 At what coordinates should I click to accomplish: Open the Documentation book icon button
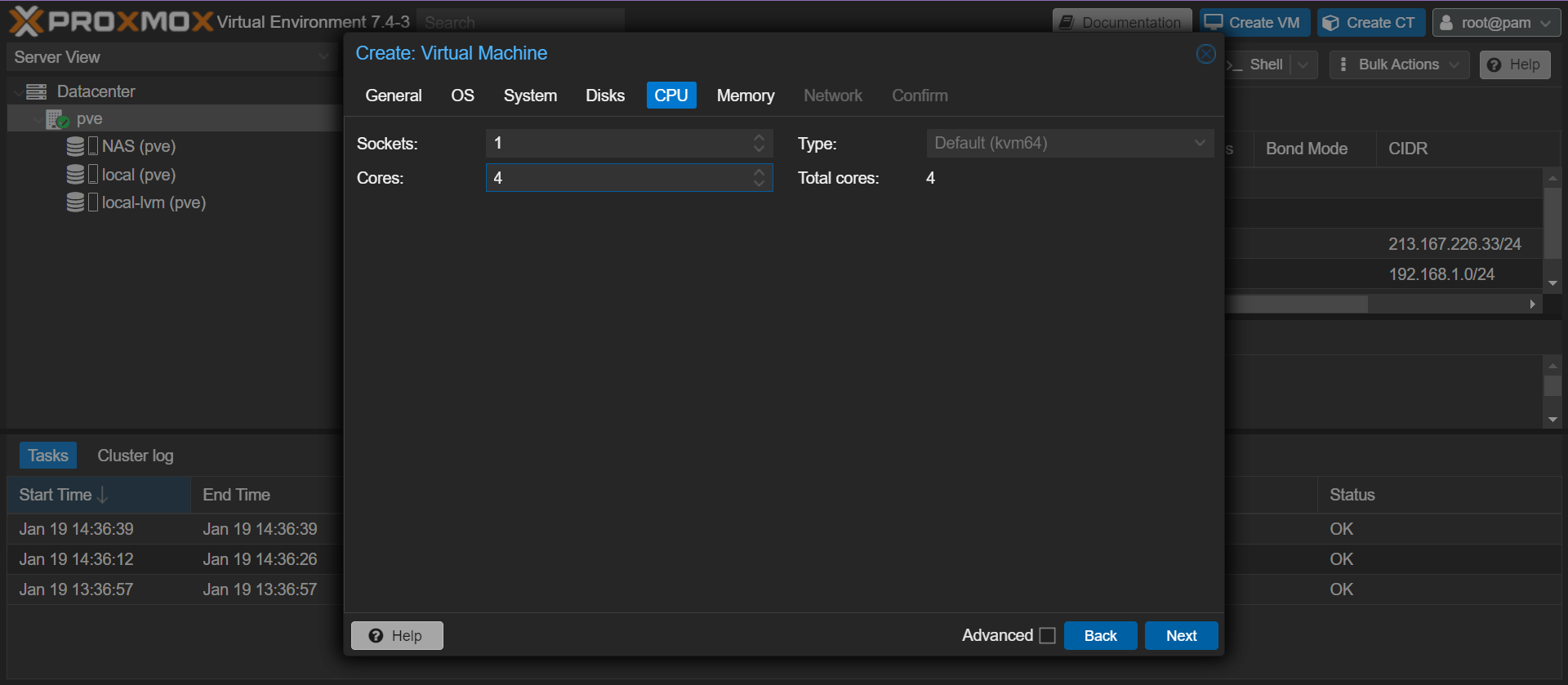1067,23
